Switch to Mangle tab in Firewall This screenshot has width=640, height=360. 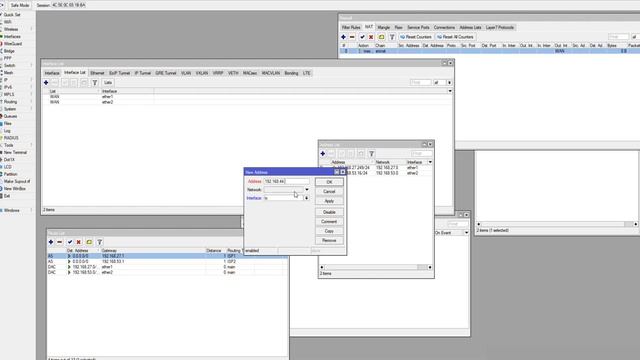point(383,27)
